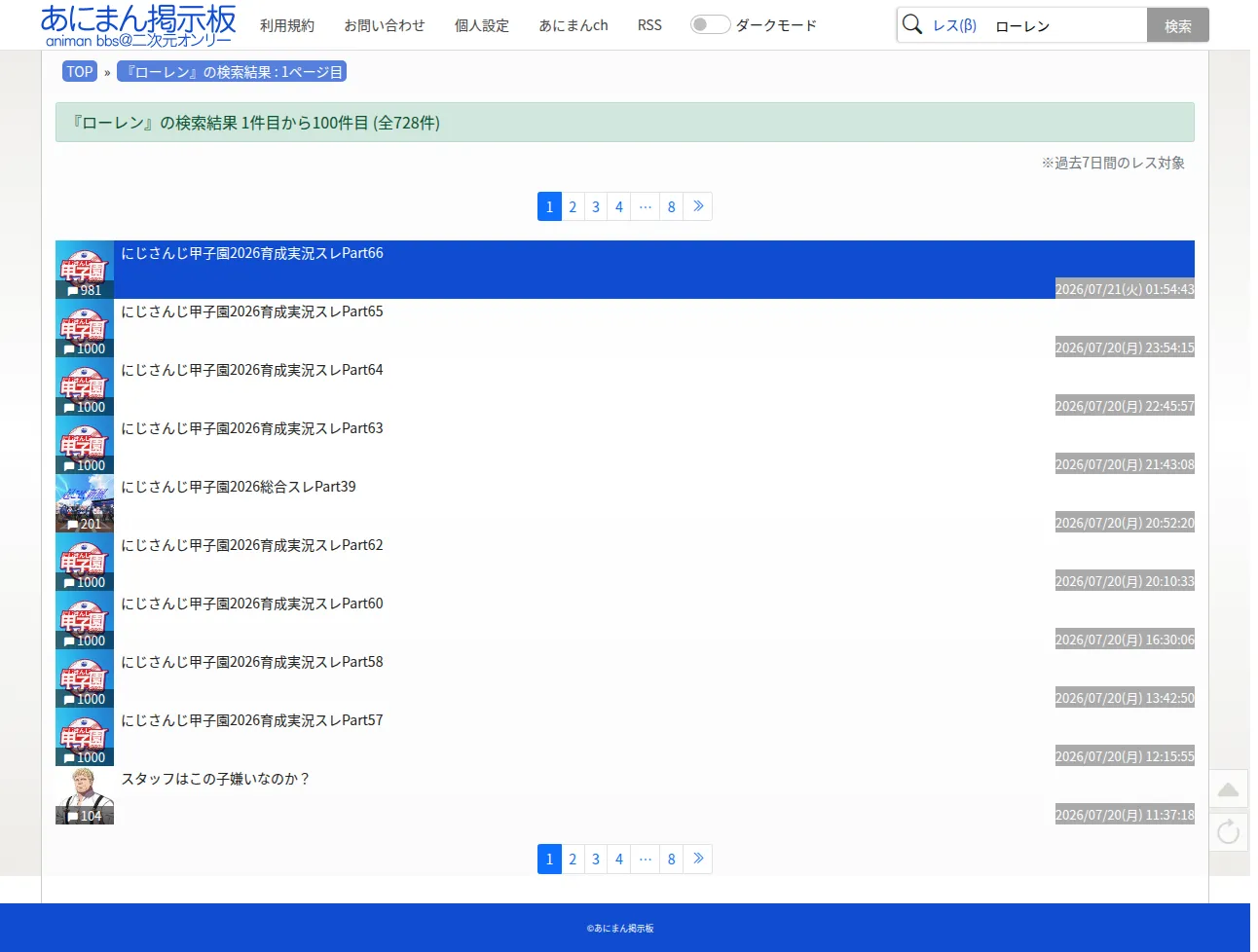Click thumbnail of Part60 thread
Screen dimensions: 1258x952
tap(85, 620)
